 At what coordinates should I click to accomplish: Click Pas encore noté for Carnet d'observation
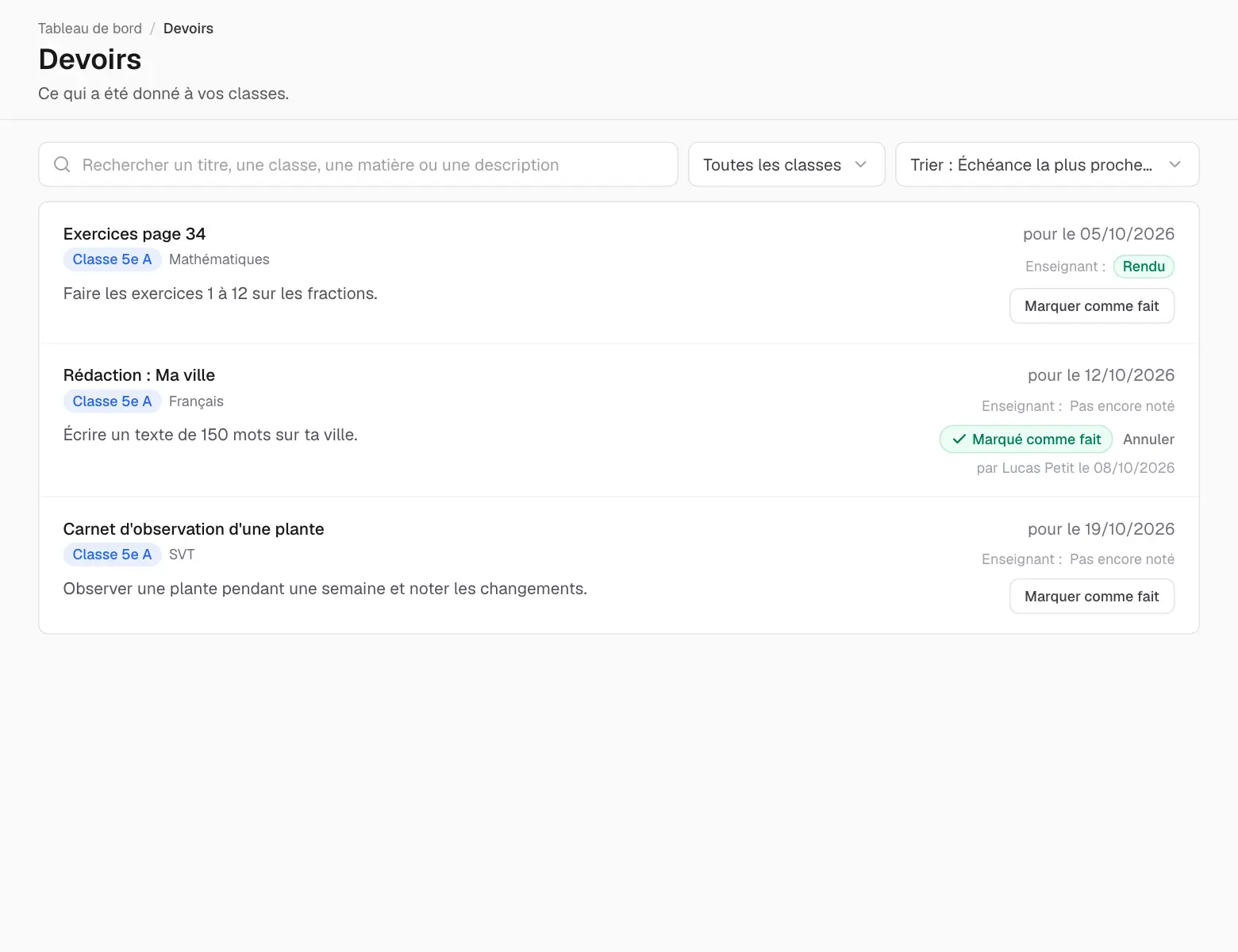(1122, 559)
